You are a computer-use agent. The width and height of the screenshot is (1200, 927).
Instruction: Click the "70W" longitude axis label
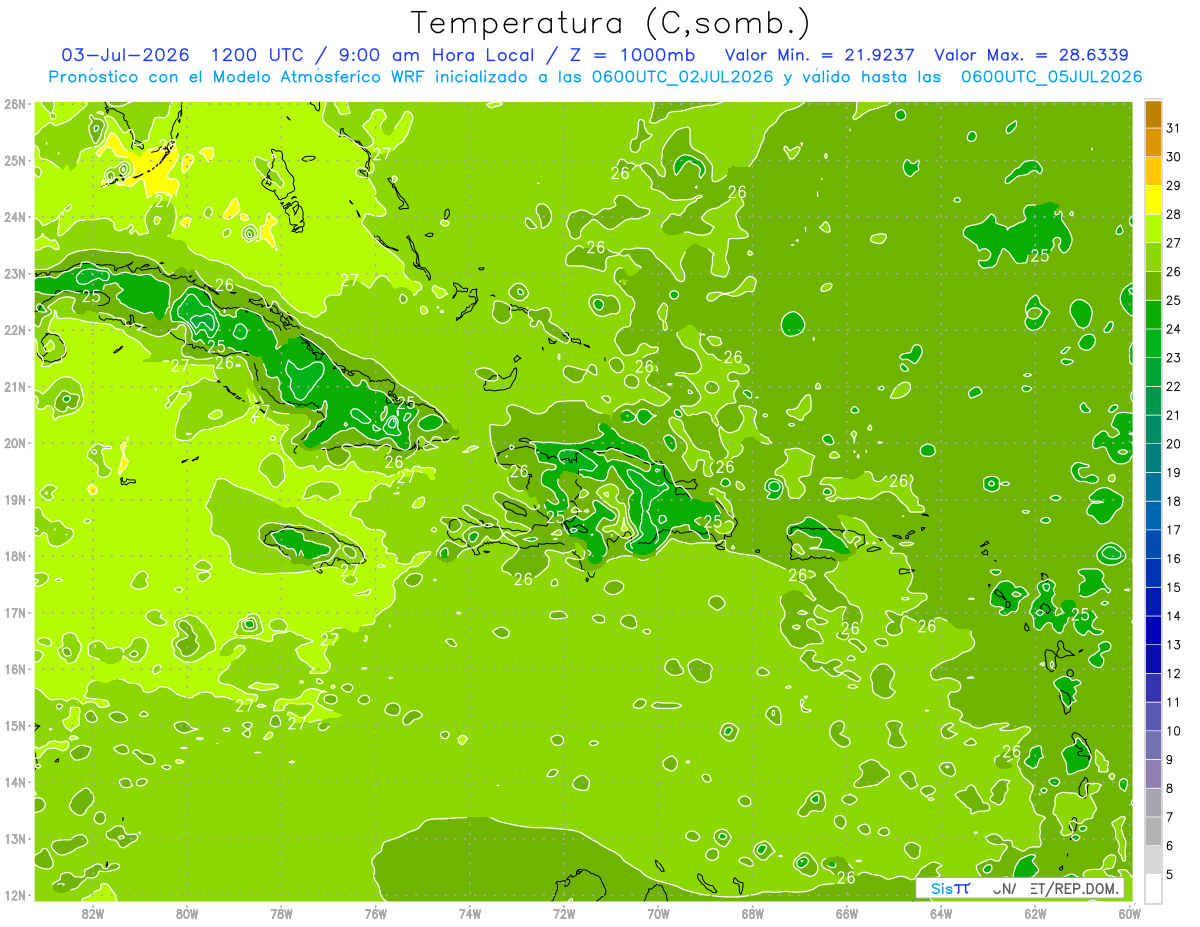(x=658, y=913)
